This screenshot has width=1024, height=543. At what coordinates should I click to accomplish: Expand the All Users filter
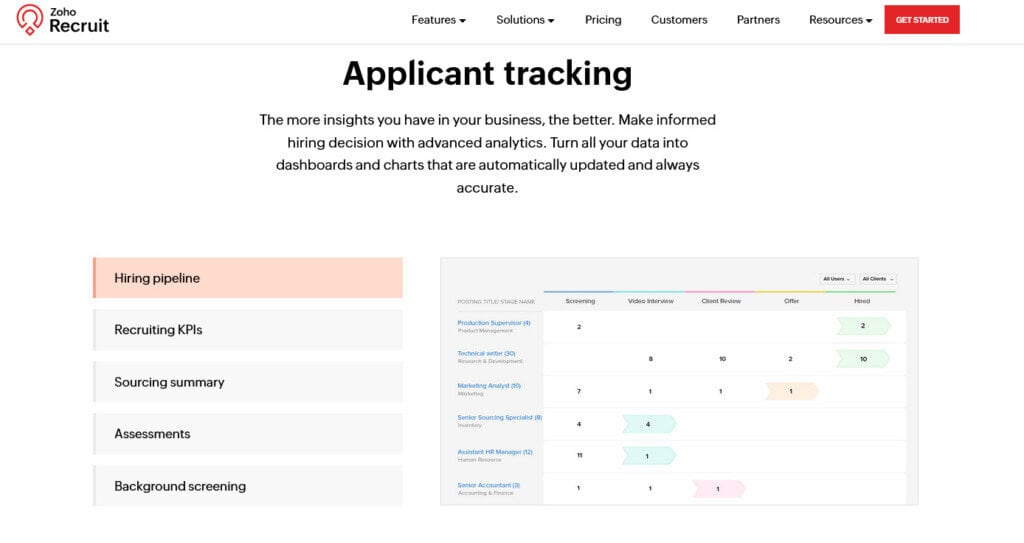[836, 279]
